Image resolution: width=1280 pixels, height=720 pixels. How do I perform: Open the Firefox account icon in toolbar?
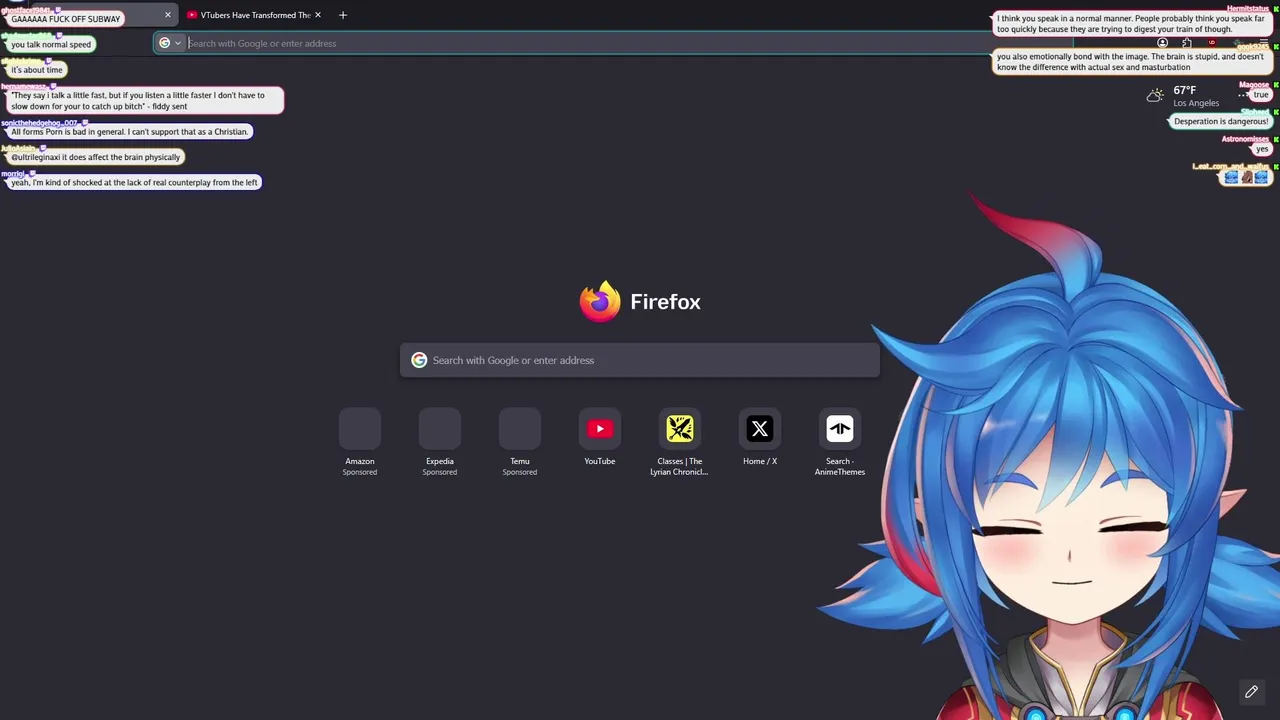(x=1162, y=43)
